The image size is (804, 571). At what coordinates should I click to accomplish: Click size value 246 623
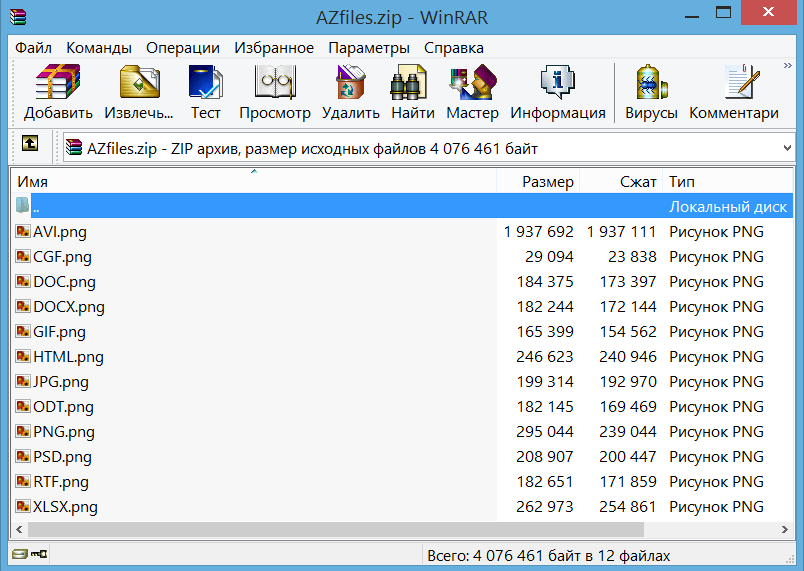point(545,356)
